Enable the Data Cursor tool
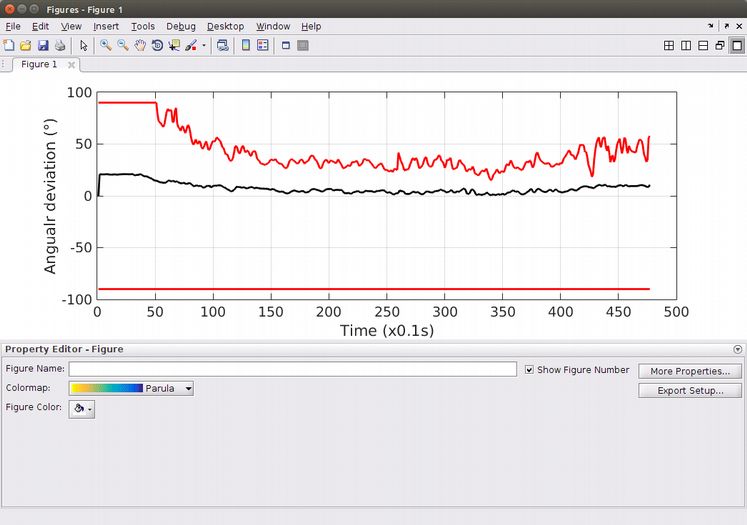The height and width of the screenshot is (525, 747). coord(174,45)
